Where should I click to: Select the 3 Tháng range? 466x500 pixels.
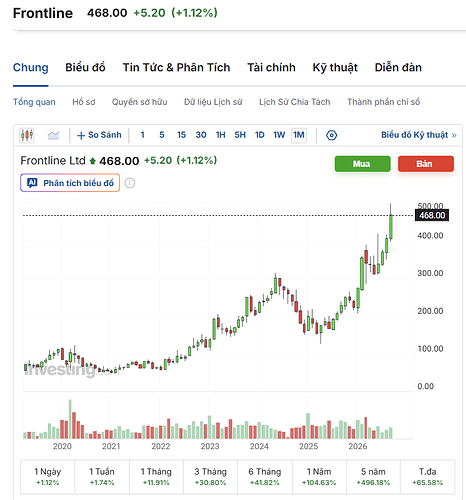pyautogui.click(x=210, y=477)
